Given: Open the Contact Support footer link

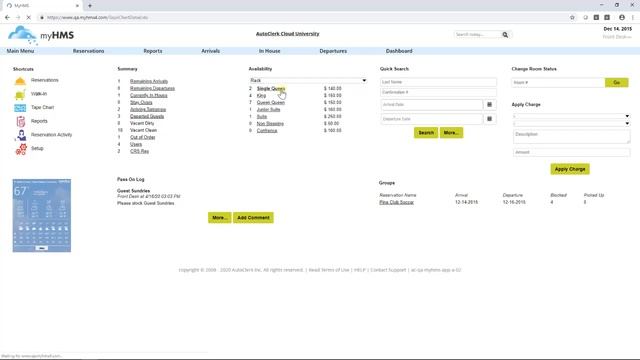Looking at the screenshot, I should click(x=388, y=270).
